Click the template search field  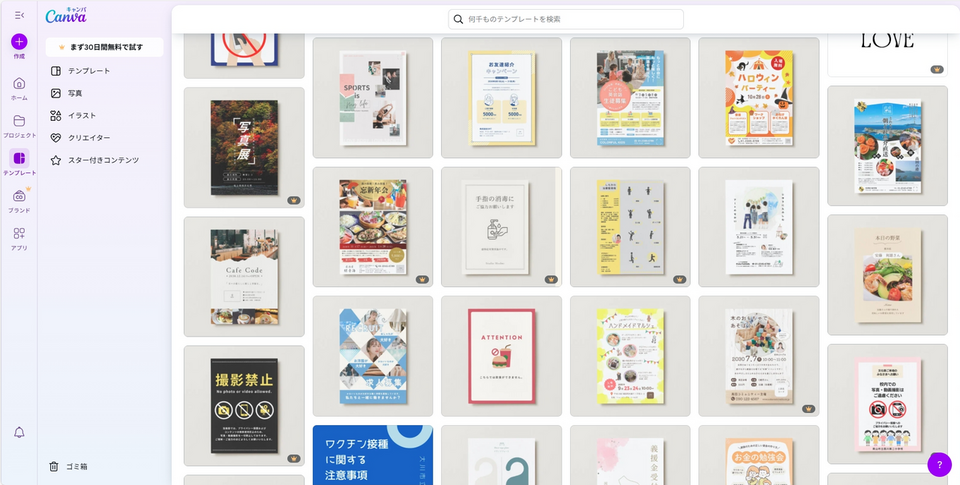coord(566,19)
